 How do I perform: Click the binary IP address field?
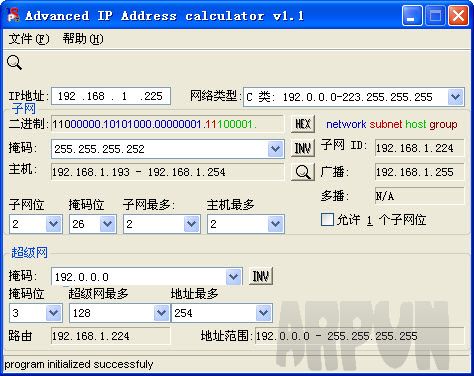(167, 124)
